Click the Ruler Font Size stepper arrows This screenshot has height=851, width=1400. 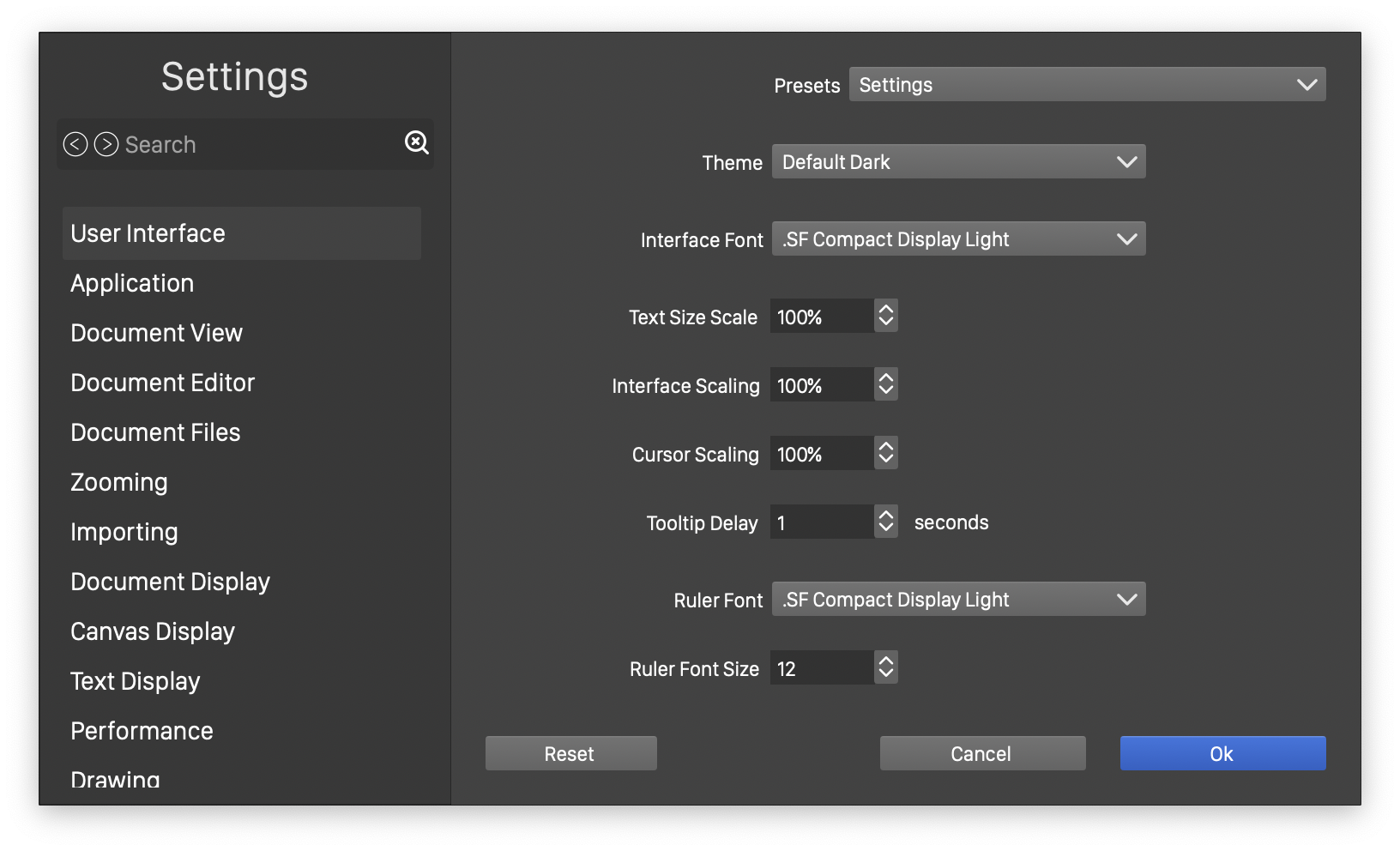[x=886, y=667]
